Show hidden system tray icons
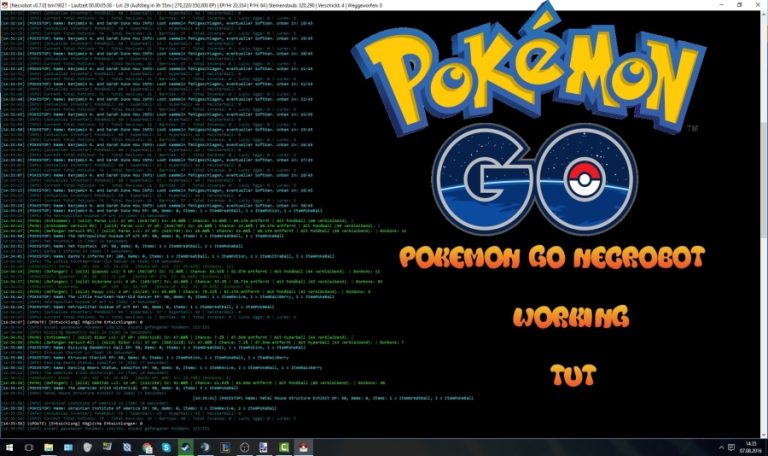The image size is (768, 456). (x=721, y=448)
